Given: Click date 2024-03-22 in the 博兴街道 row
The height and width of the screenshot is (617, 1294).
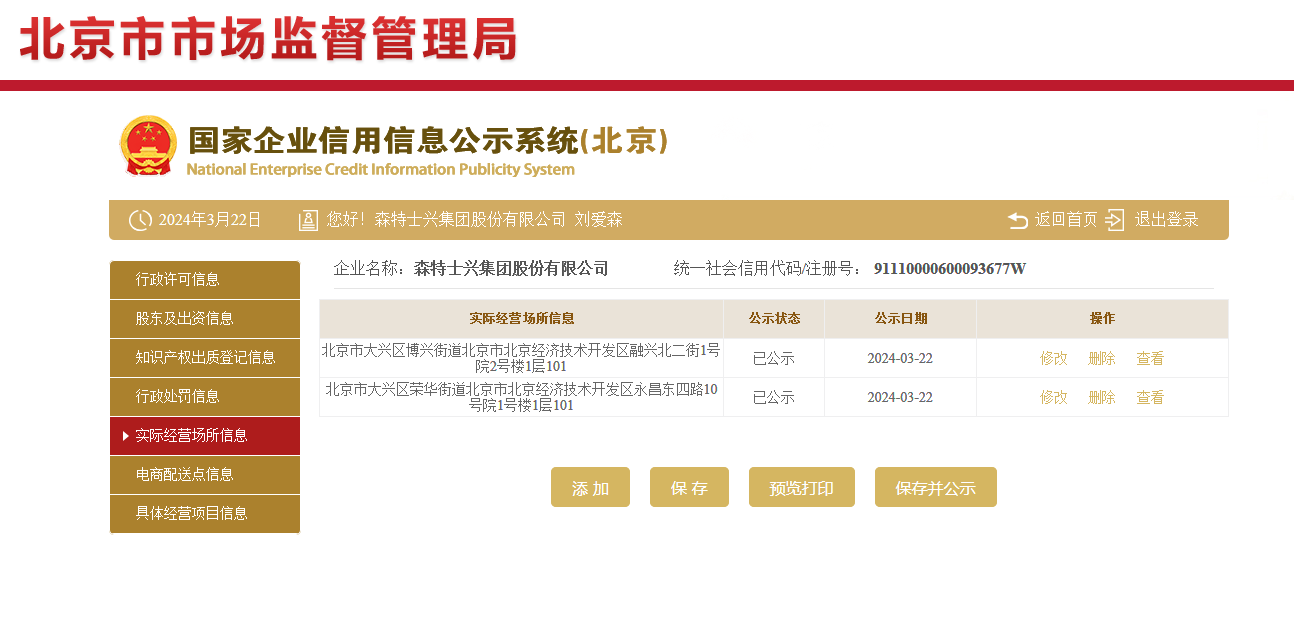Looking at the screenshot, I should click(900, 359).
